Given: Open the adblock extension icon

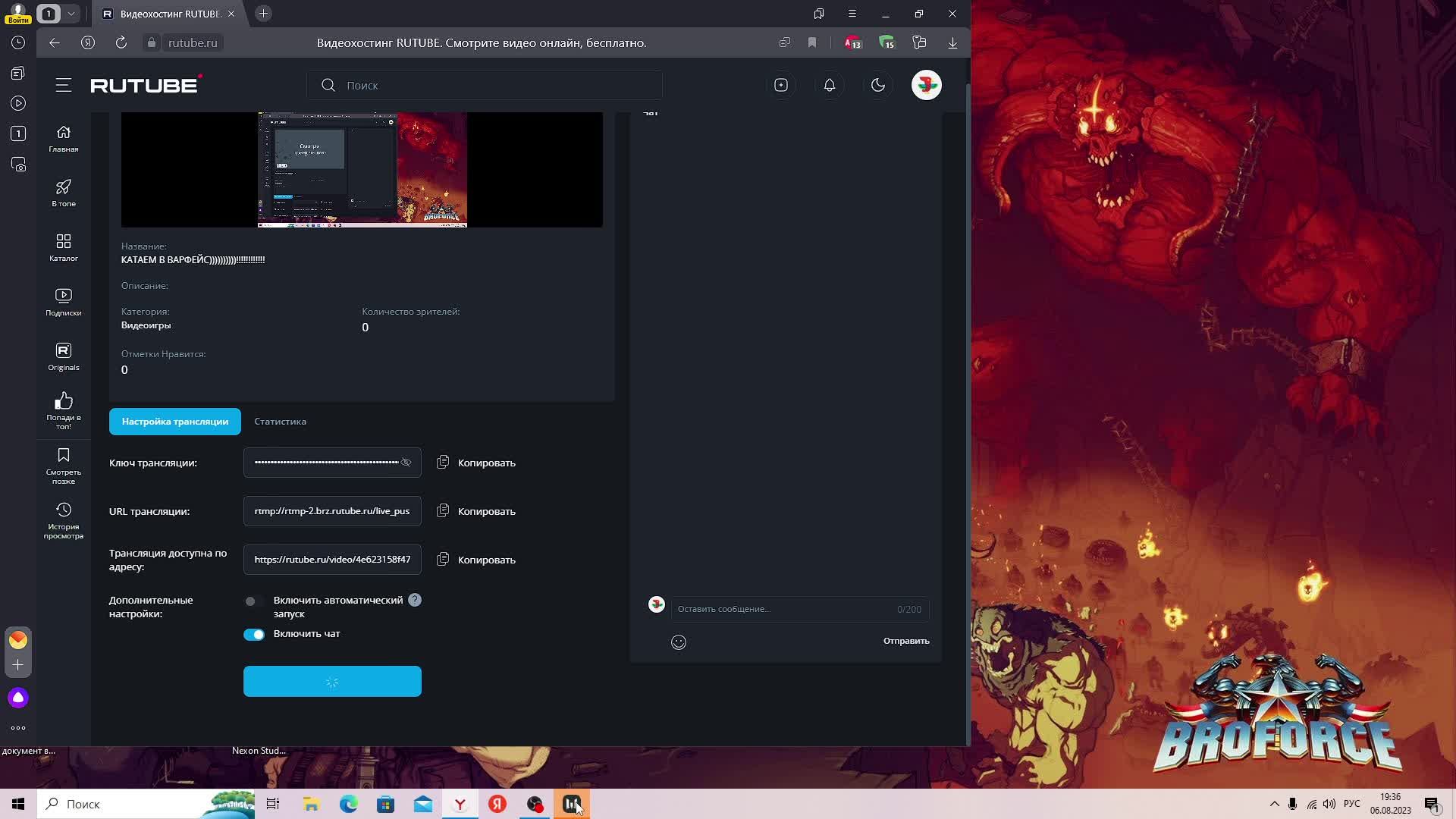Looking at the screenshot, I should 853,43.
